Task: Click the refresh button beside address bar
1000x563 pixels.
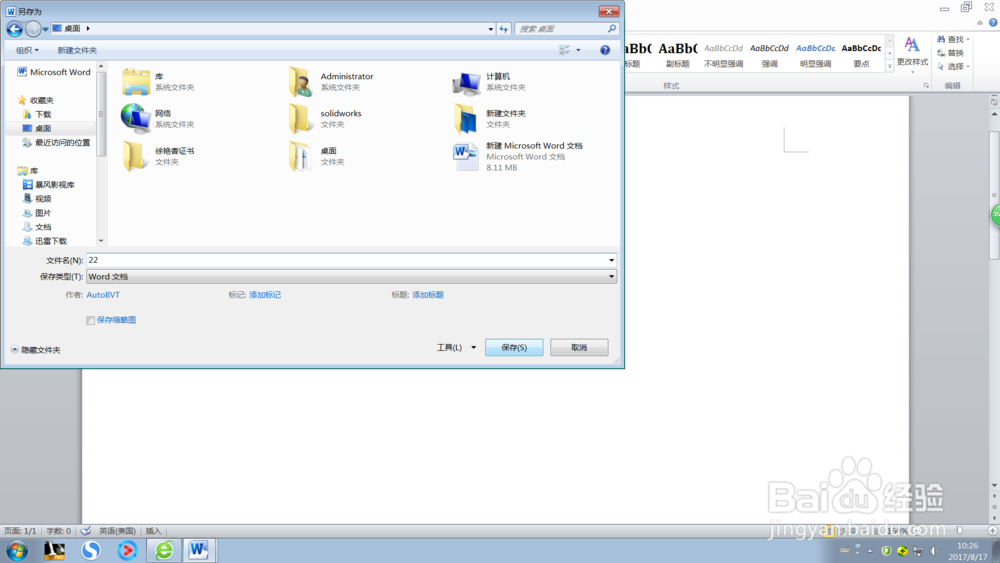Action: click(504, 29)
